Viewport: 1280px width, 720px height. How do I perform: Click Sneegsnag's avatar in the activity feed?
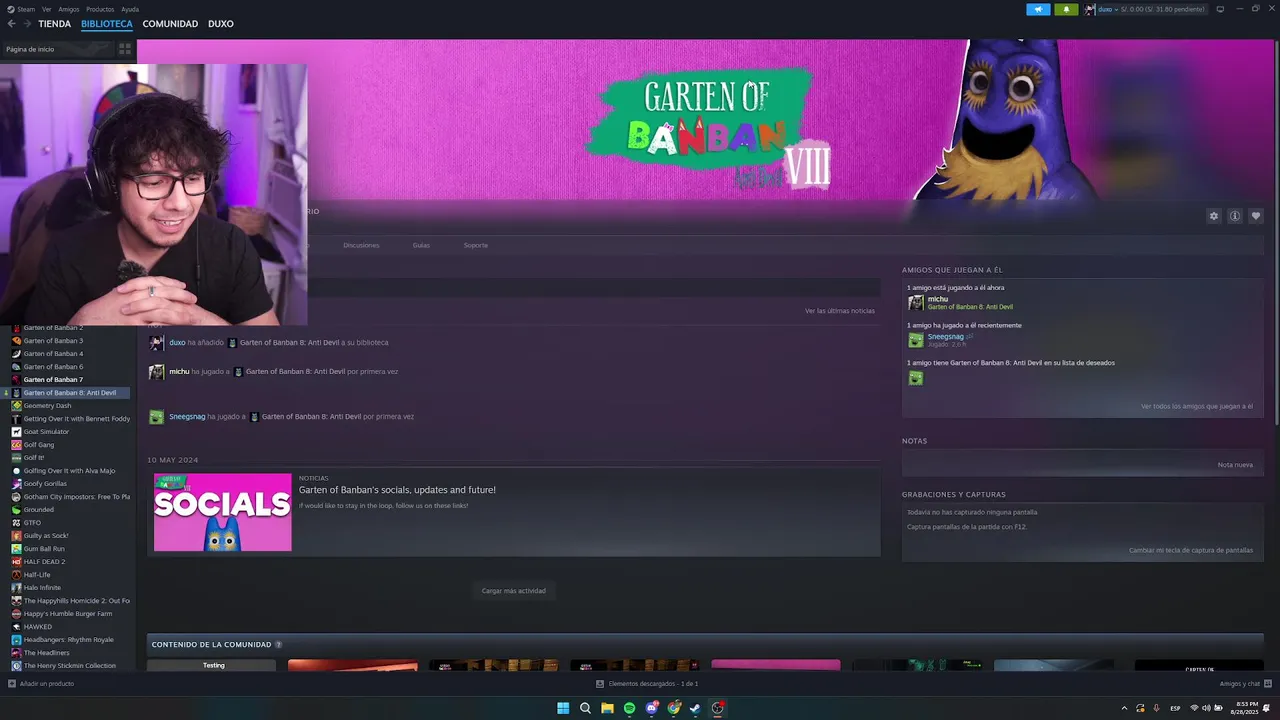tap(156, 417)
